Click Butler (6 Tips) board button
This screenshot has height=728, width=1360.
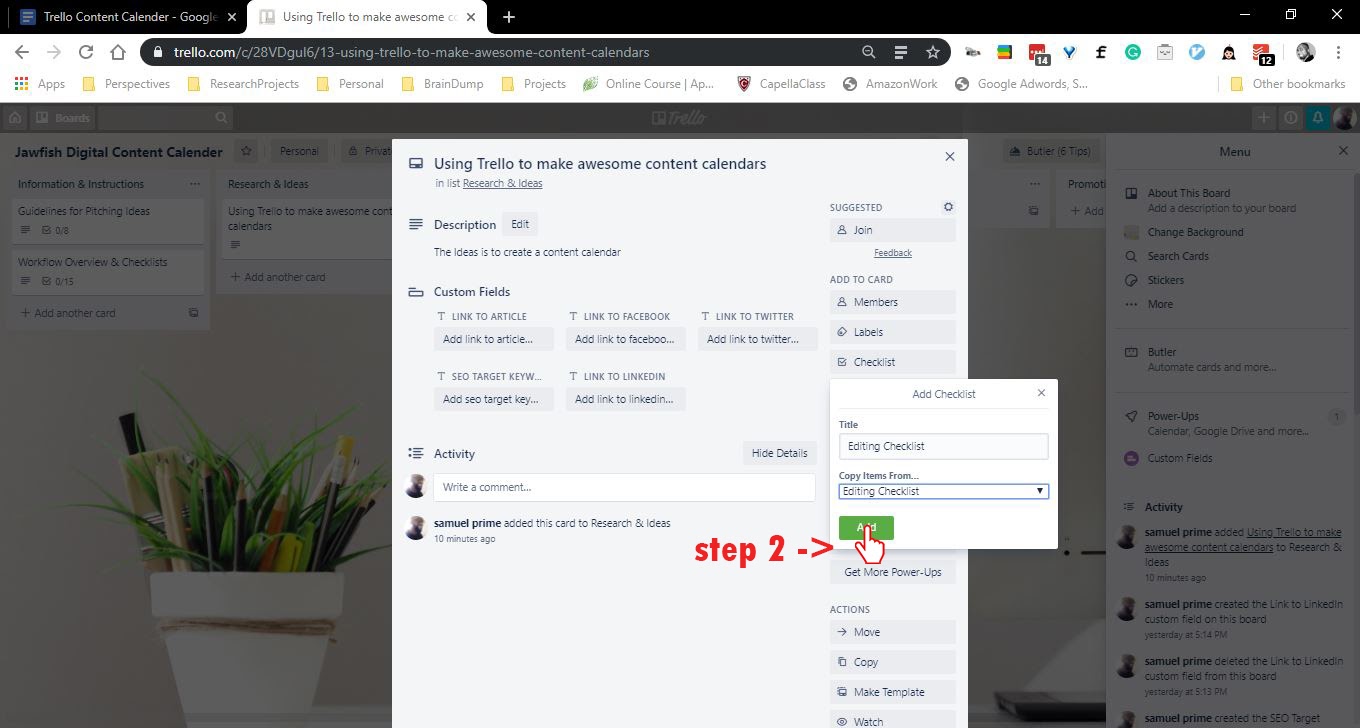pos(1050,151)
